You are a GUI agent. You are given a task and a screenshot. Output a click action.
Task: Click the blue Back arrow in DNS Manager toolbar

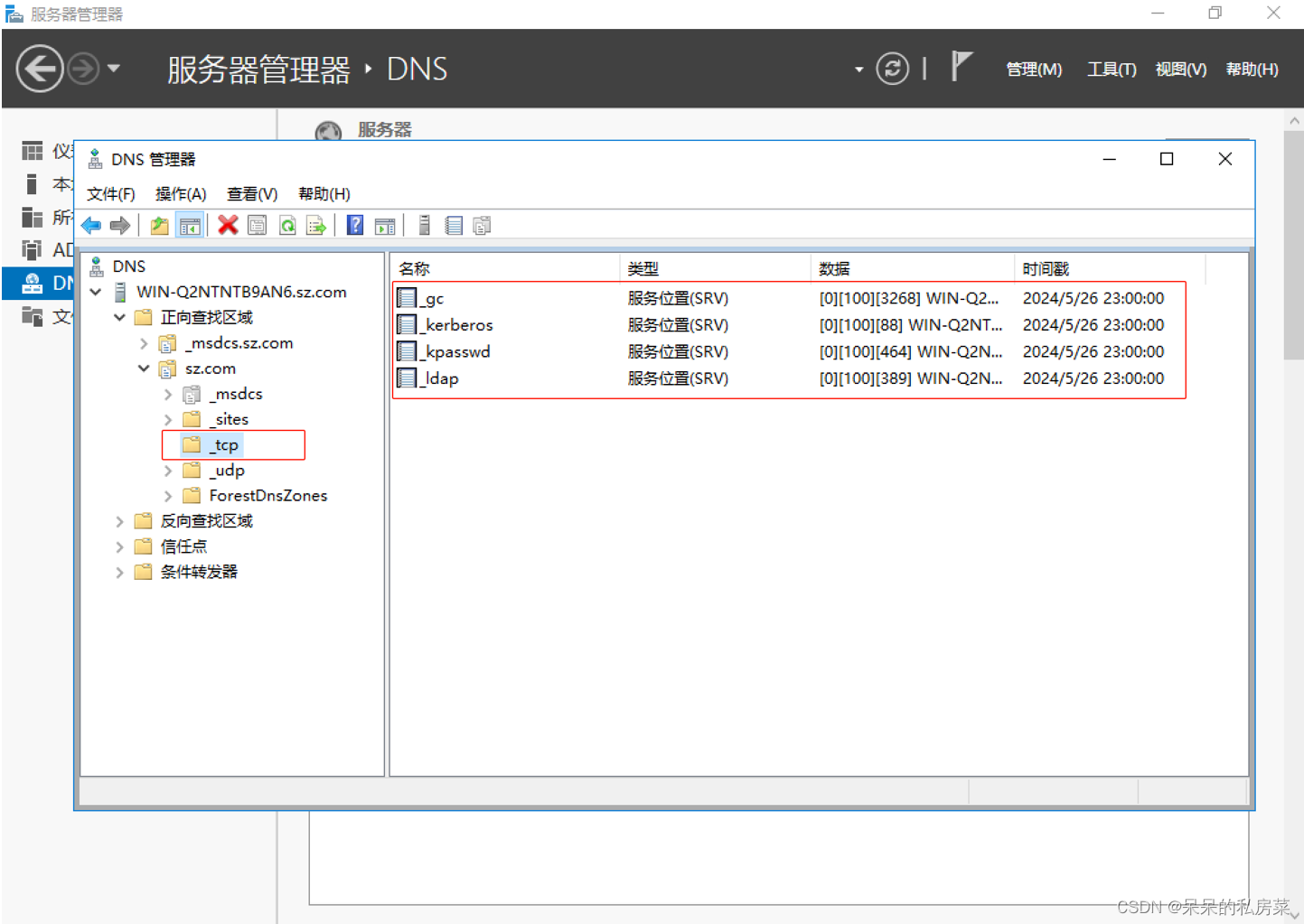91,226
